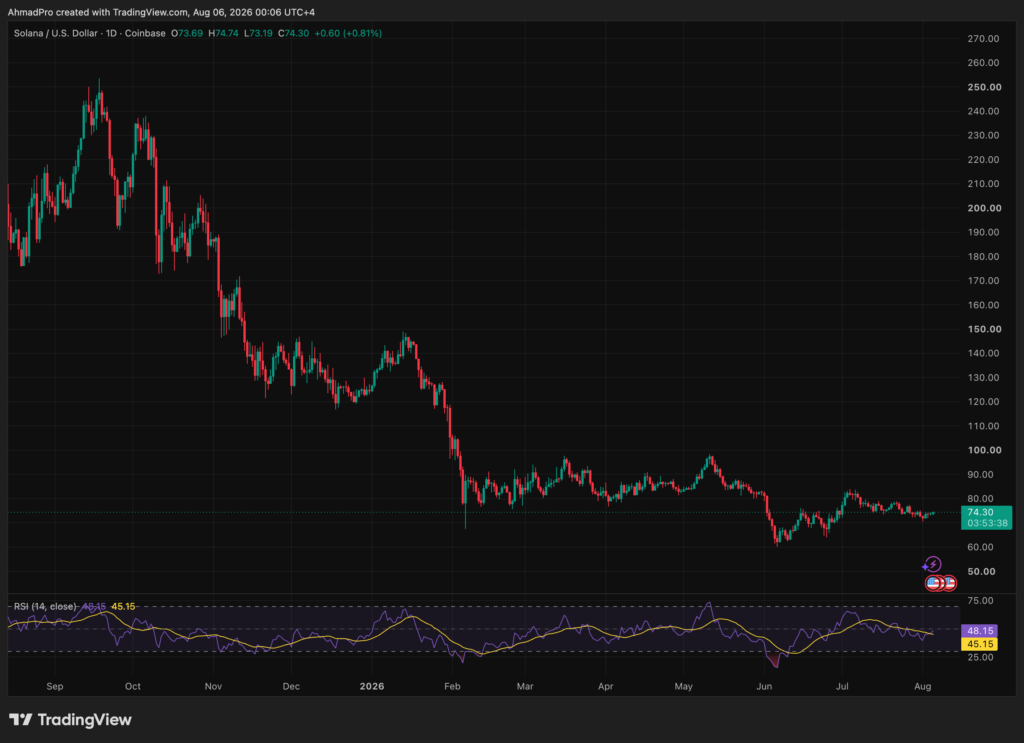
Task: Click the 75.00 level on RSI scale
Action: [980, 601]
